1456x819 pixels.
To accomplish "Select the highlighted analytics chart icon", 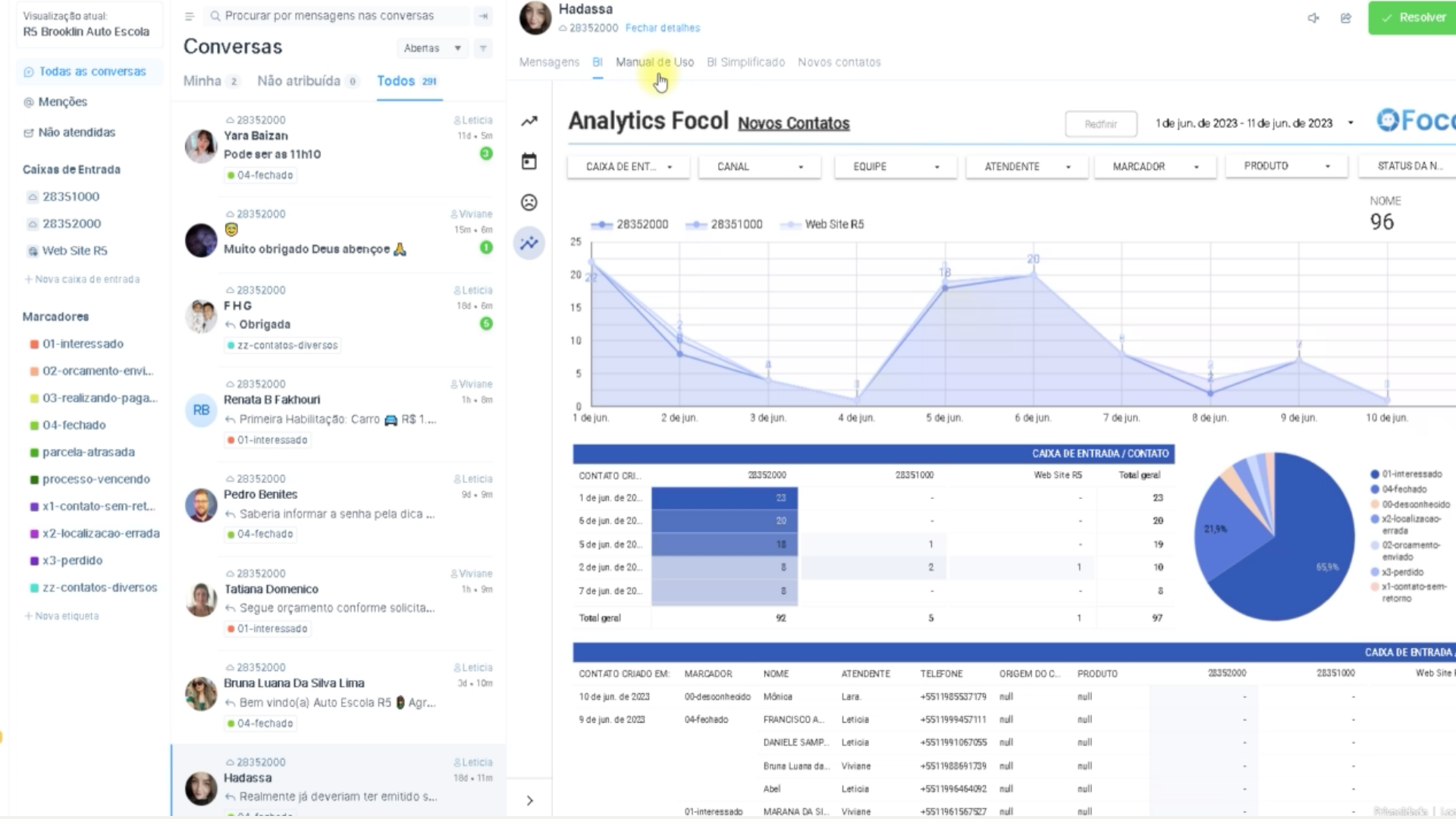I will (x=529, y=243).
